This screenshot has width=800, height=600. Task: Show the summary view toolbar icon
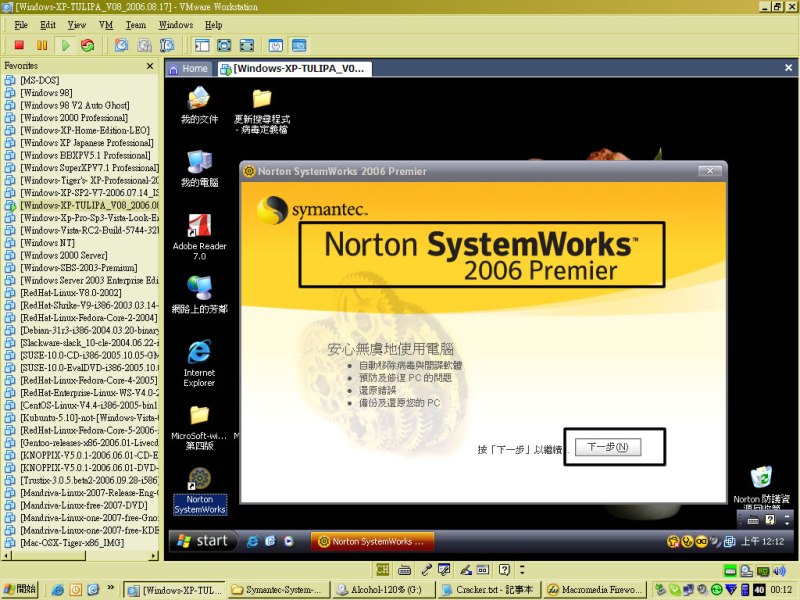click(x=276, y=45)
